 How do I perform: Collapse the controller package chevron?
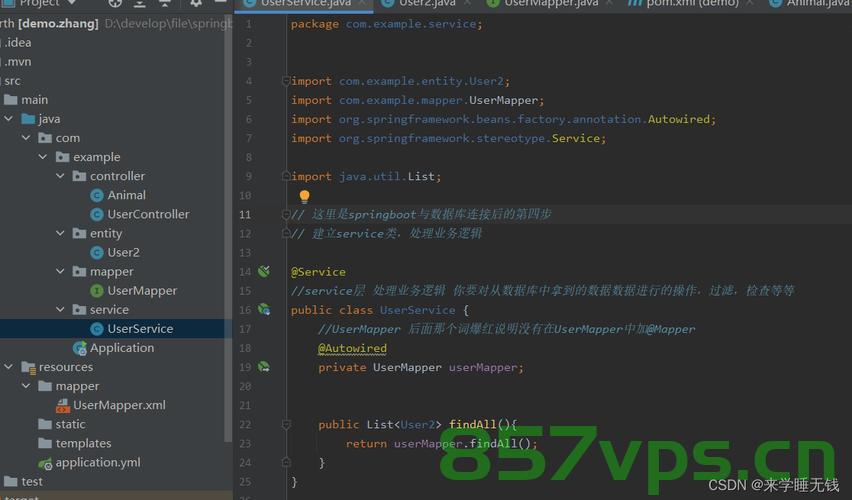click(x=60, y=176)
